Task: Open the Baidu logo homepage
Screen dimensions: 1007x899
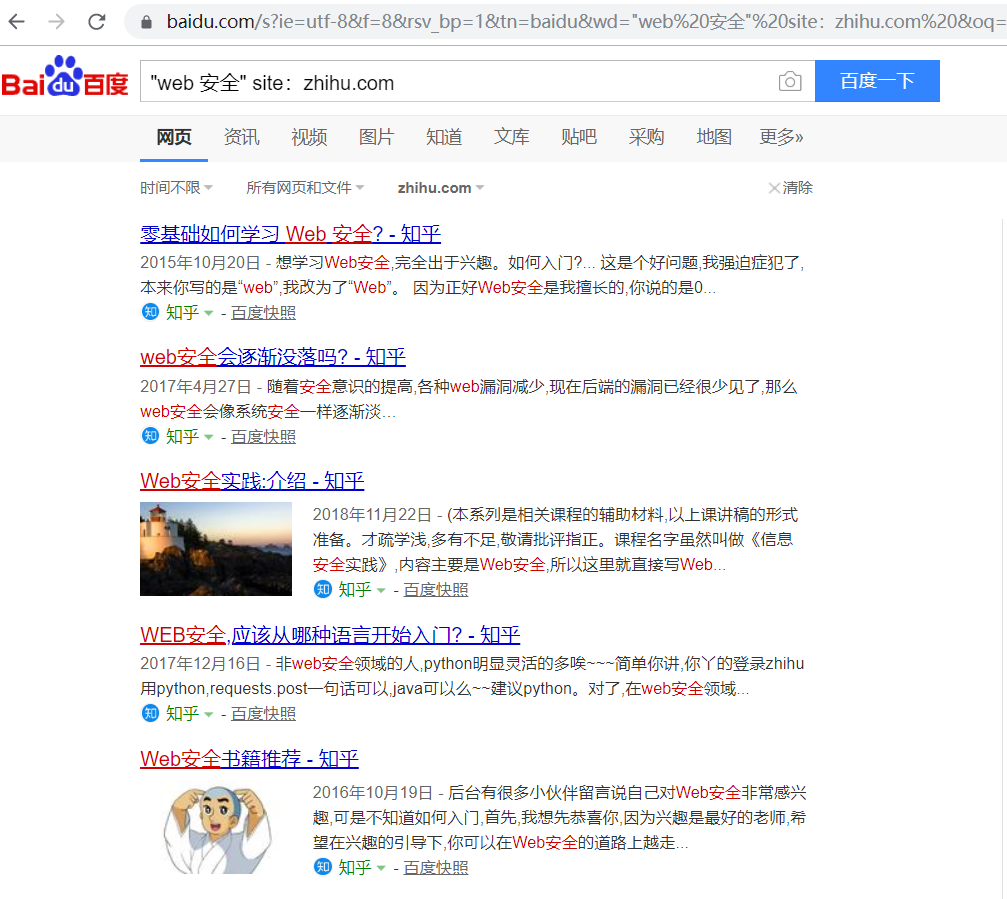Action: coord(65,77)
